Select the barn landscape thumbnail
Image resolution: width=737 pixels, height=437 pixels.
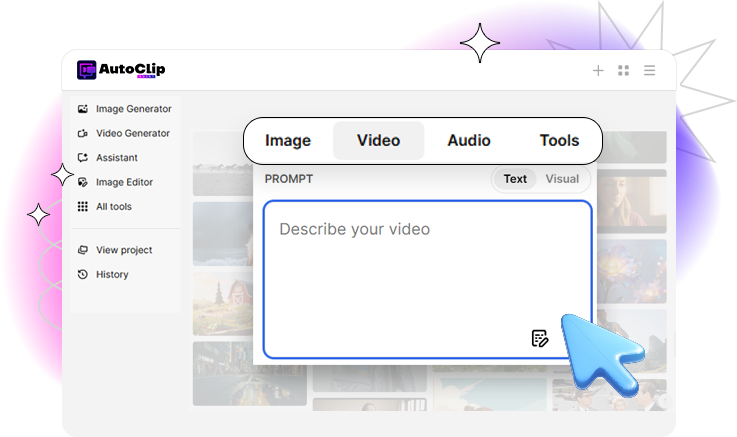pyautogui.click(x=221, y=304)
